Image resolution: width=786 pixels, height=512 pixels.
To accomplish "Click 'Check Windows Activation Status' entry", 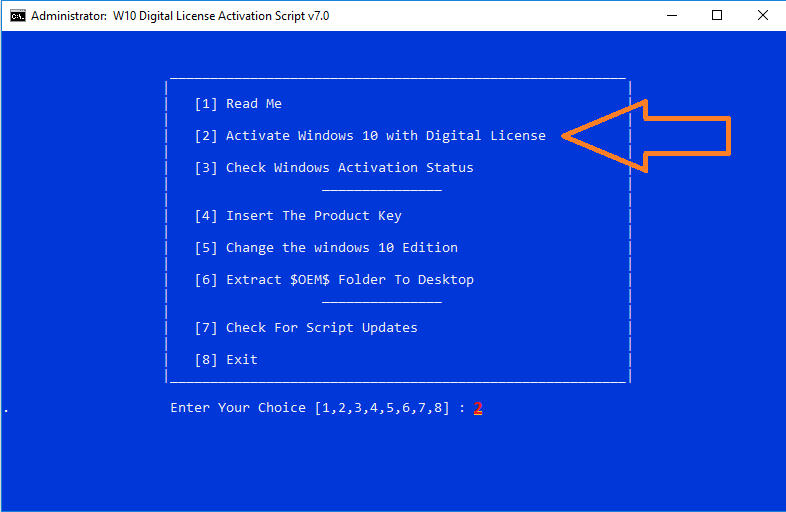I will pos(334,168).
